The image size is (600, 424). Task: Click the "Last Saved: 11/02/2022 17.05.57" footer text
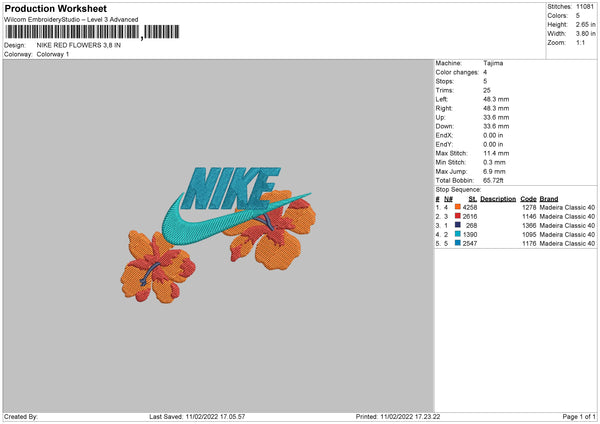coord(197,417)
